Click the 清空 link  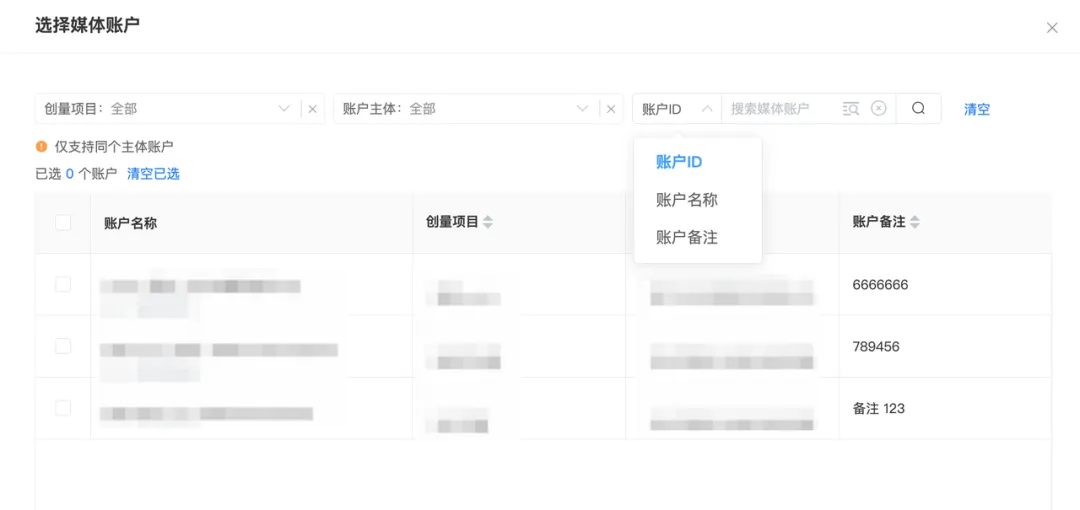coord(977,109)
